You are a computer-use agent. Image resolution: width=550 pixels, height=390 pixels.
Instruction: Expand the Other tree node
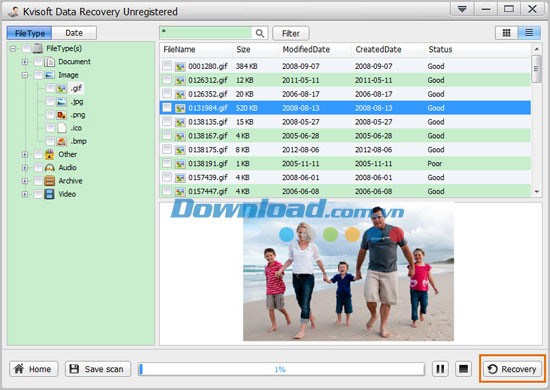click(25, 154)
